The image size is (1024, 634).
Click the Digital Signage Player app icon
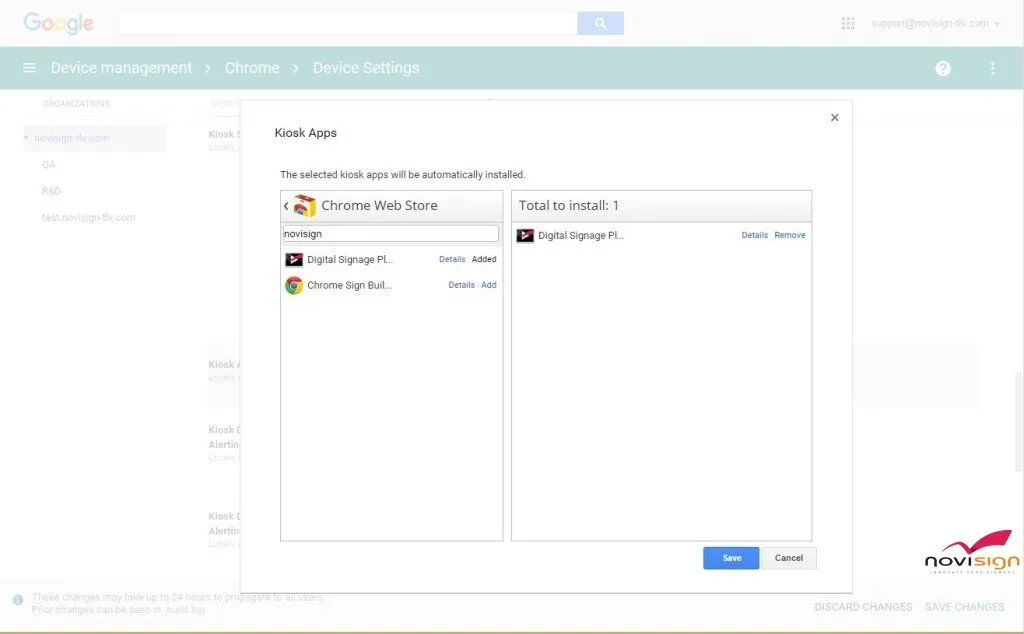click(x=294, y=259)
